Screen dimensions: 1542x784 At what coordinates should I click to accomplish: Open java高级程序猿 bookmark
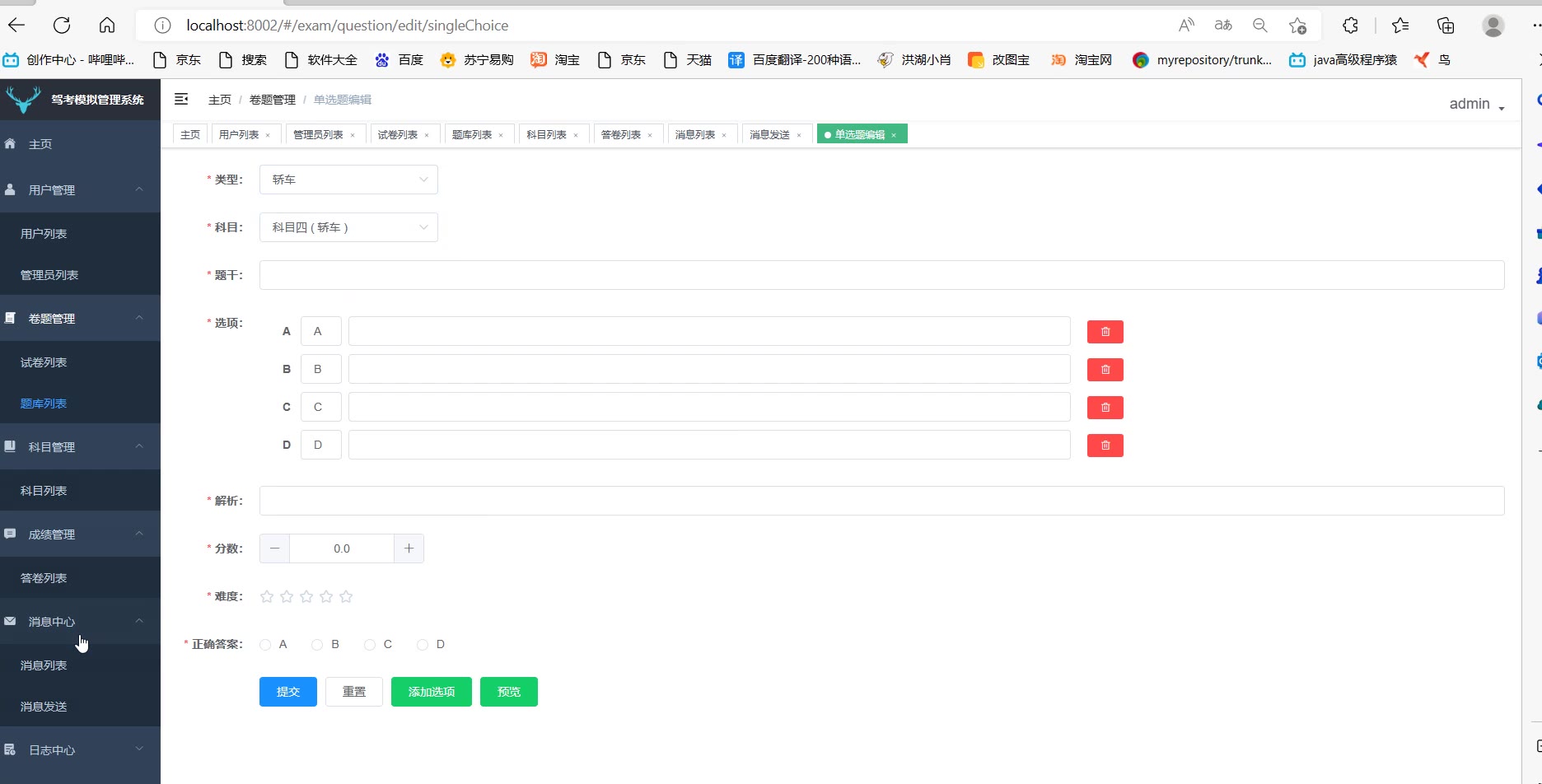tap(1343, 59)
